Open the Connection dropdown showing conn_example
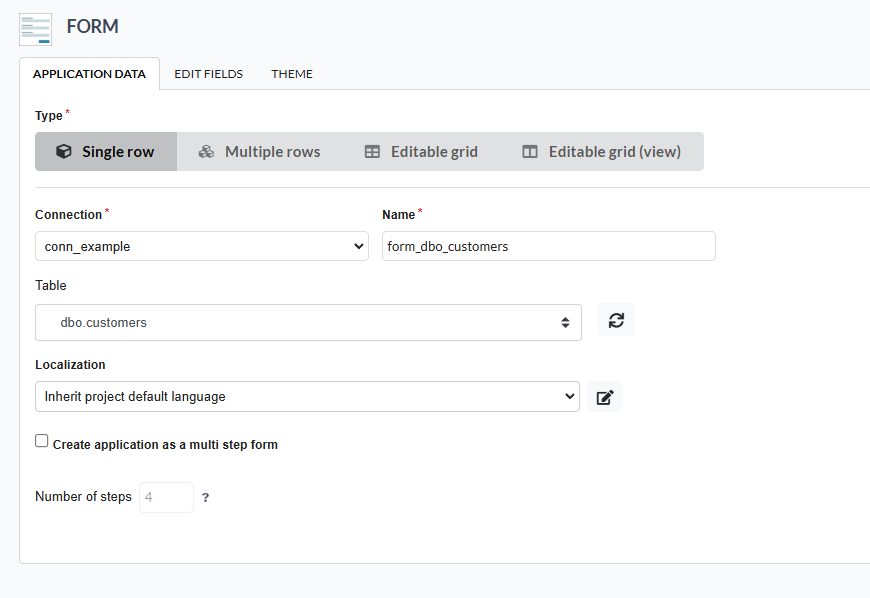Viewport: 870px width, 598px height. (200, 246)
